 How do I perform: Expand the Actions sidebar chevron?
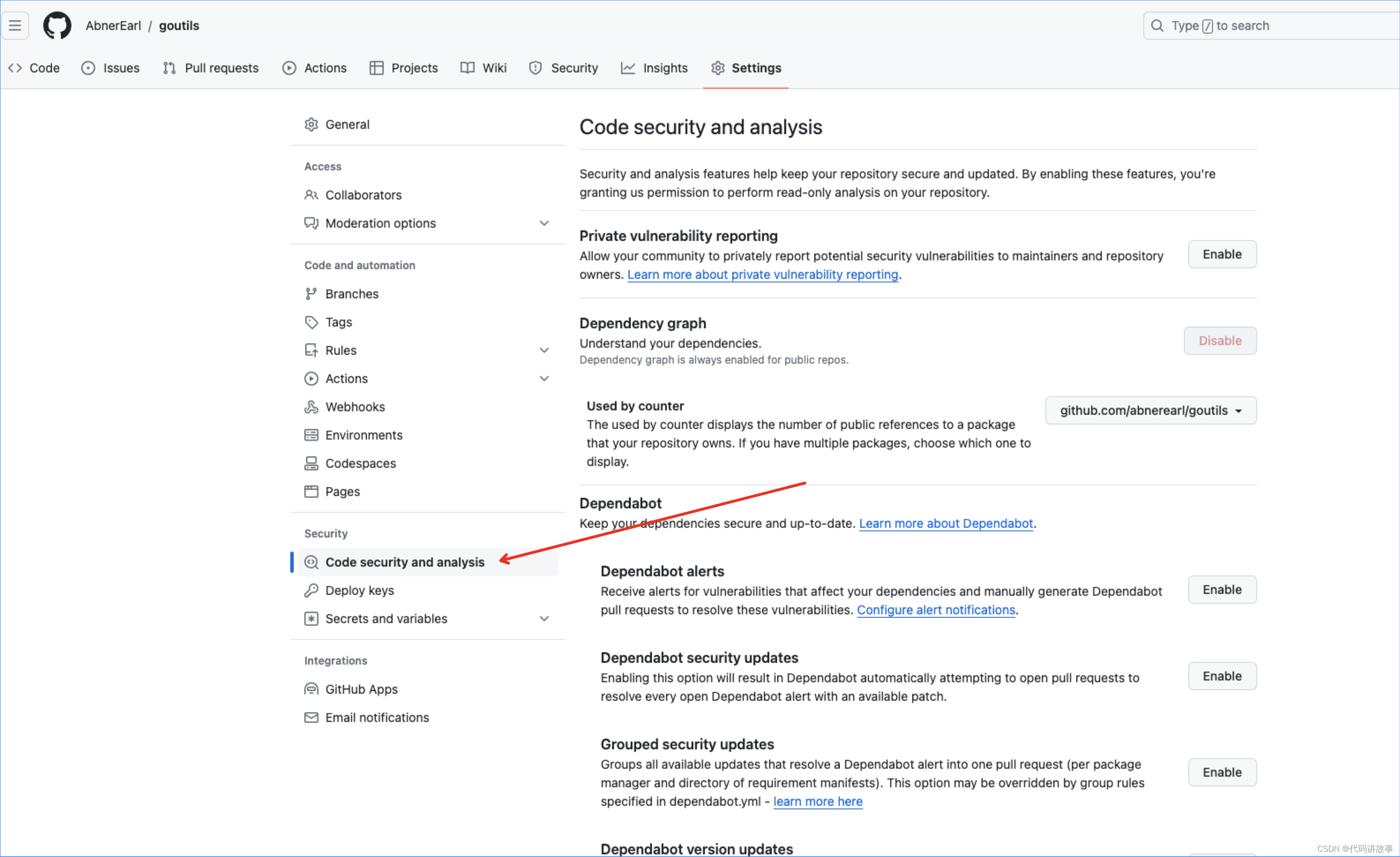pos(544,378)
